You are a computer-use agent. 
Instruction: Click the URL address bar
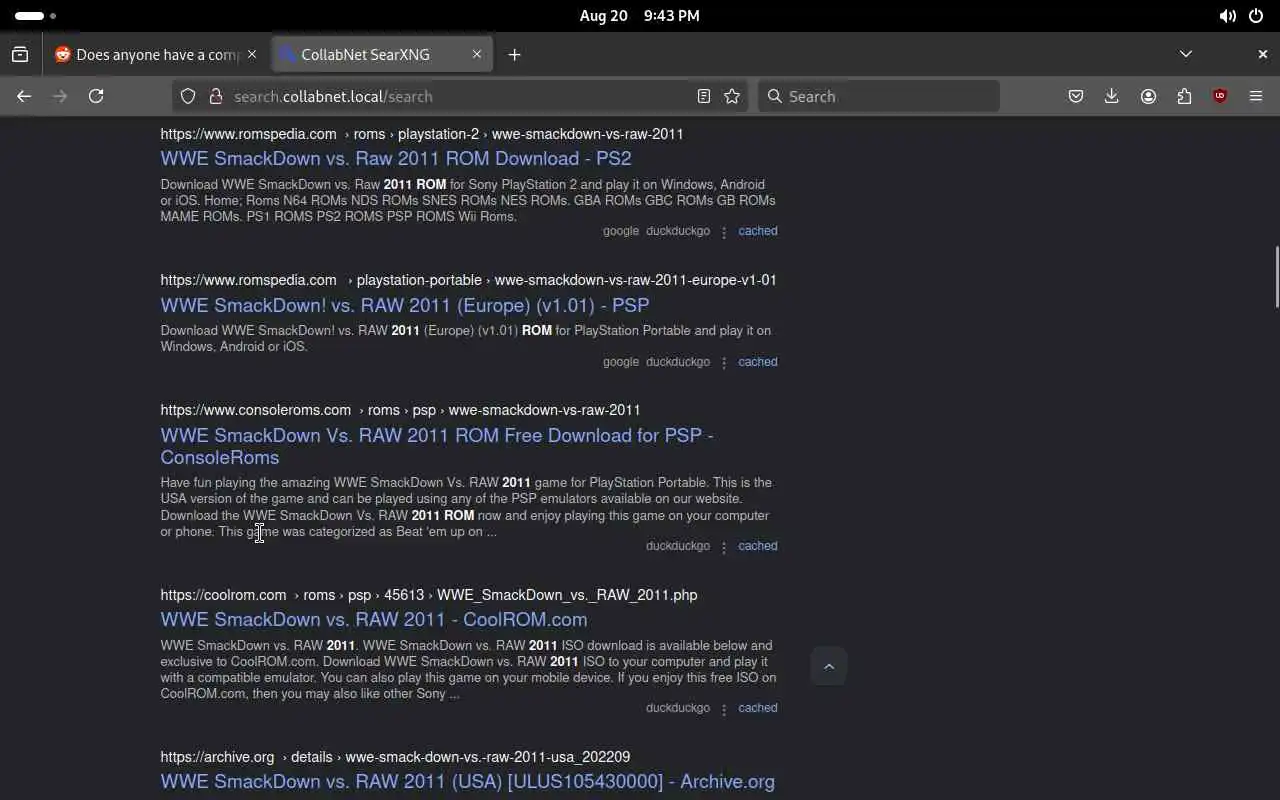click(460, 96)
